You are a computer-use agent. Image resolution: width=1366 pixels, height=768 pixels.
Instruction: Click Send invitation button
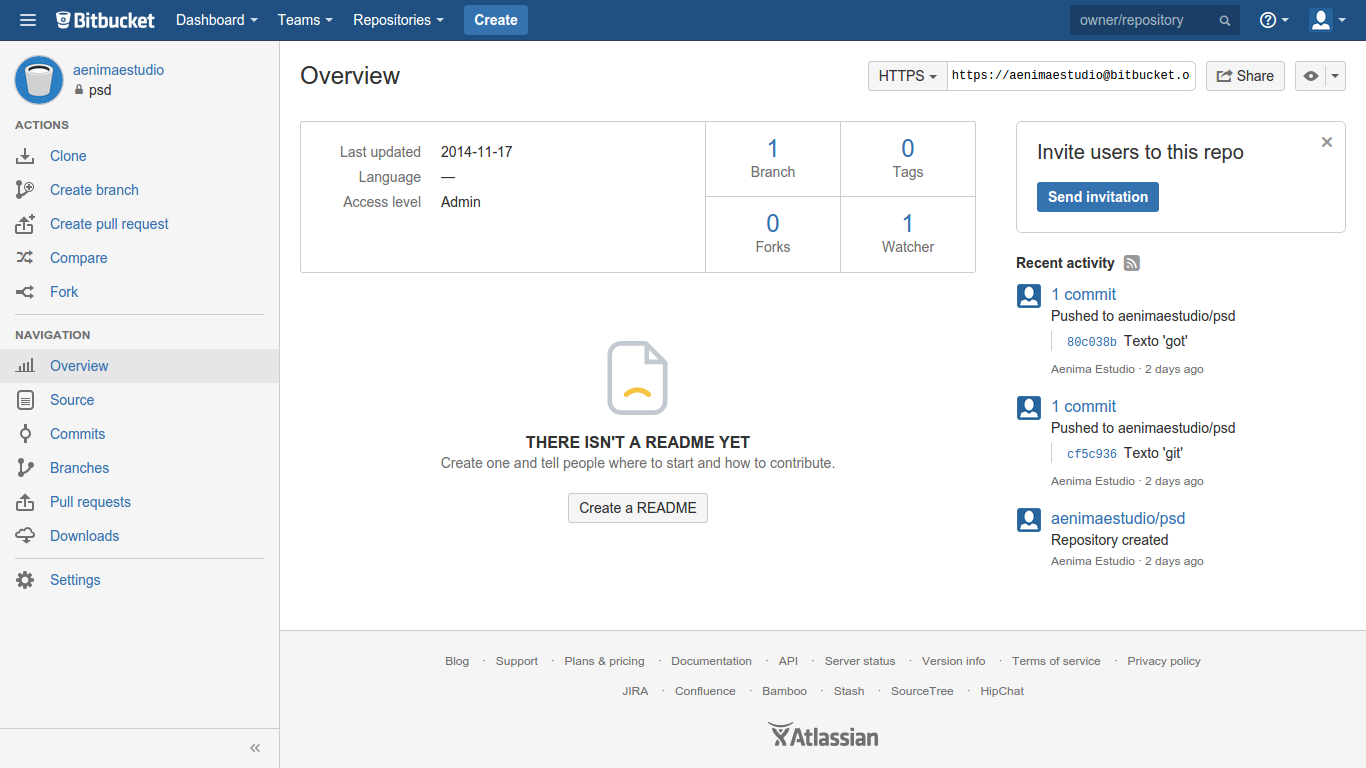(x=1098, y=197)
